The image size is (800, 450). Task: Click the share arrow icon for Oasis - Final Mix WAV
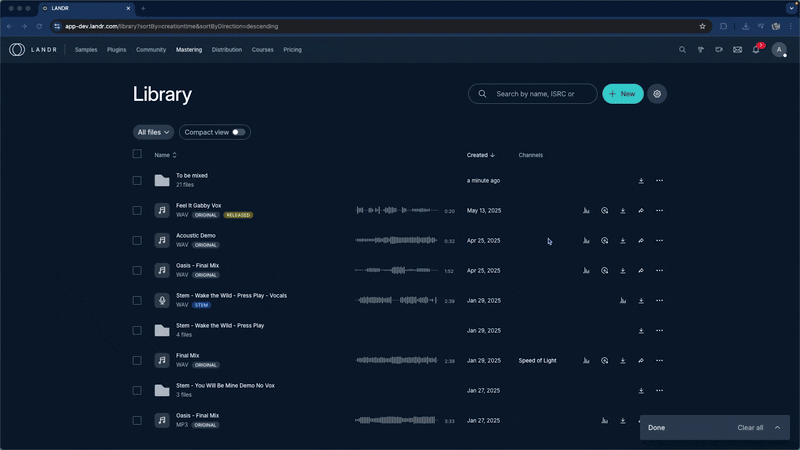tap(641, 271)
